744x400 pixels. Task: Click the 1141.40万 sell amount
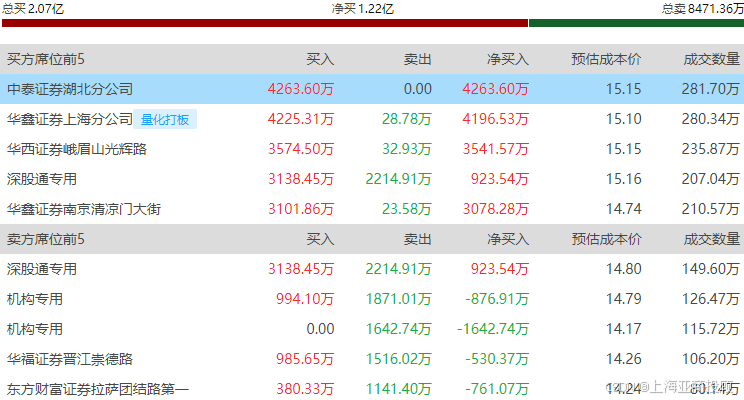[399, 389]
